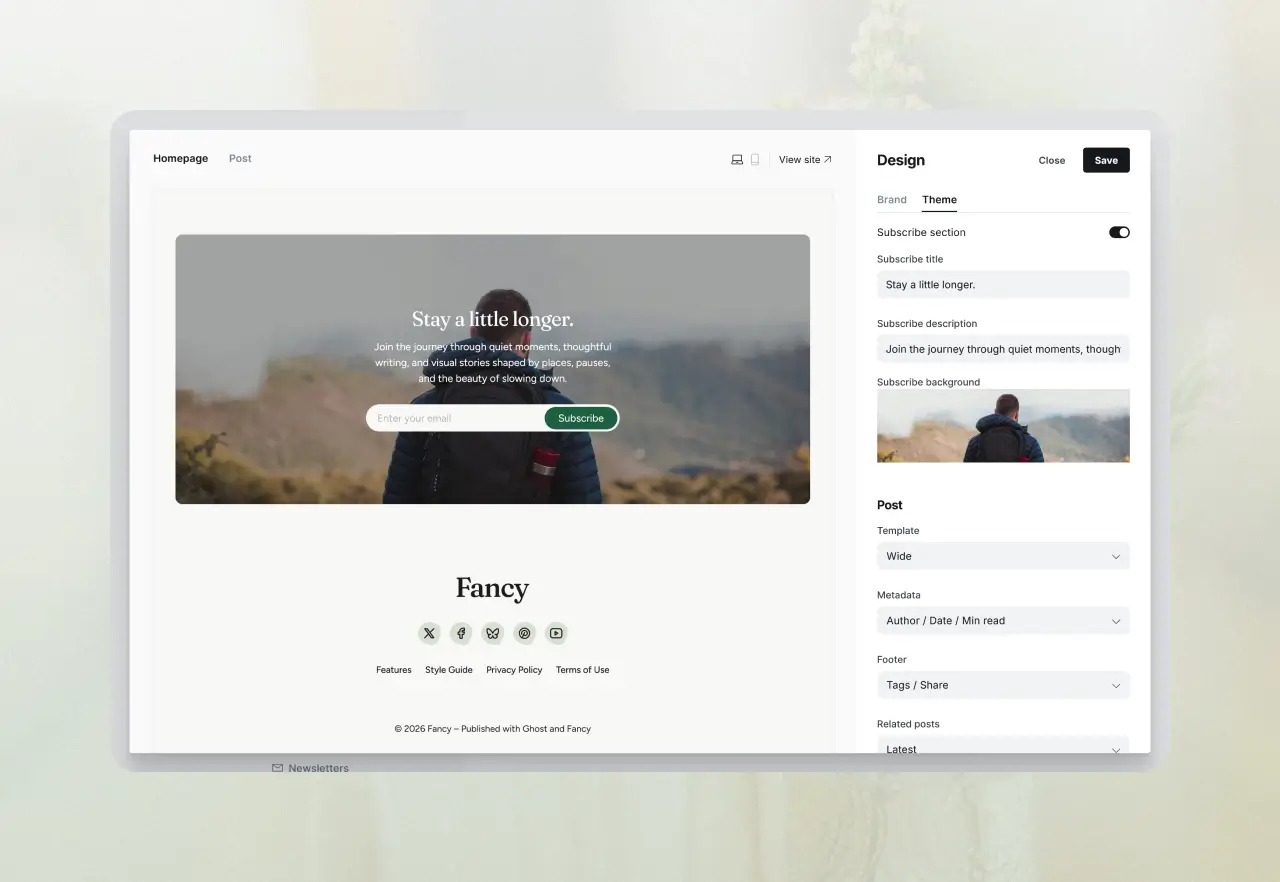Click the green Subscribe button
The image size is (1280, 882).
[x=581, y=418]
